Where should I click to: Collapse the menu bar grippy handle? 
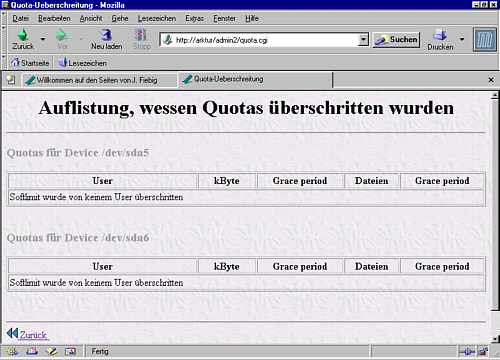[4, 18]
